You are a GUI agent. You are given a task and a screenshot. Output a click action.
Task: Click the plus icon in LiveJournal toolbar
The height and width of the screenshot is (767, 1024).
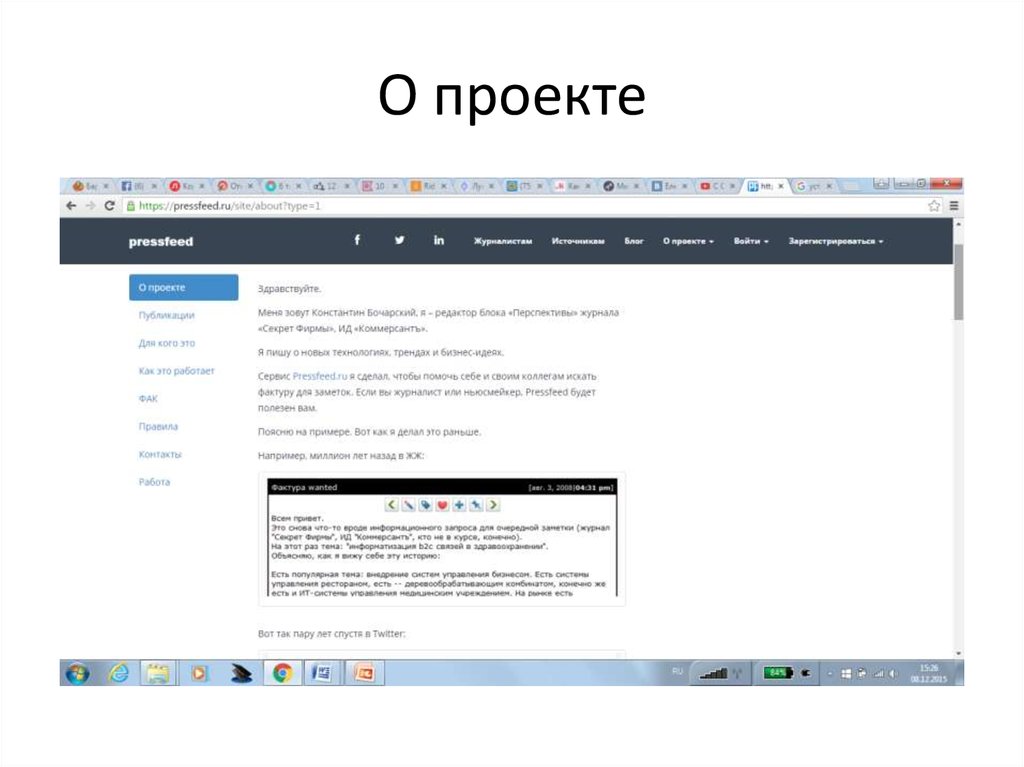459,505
